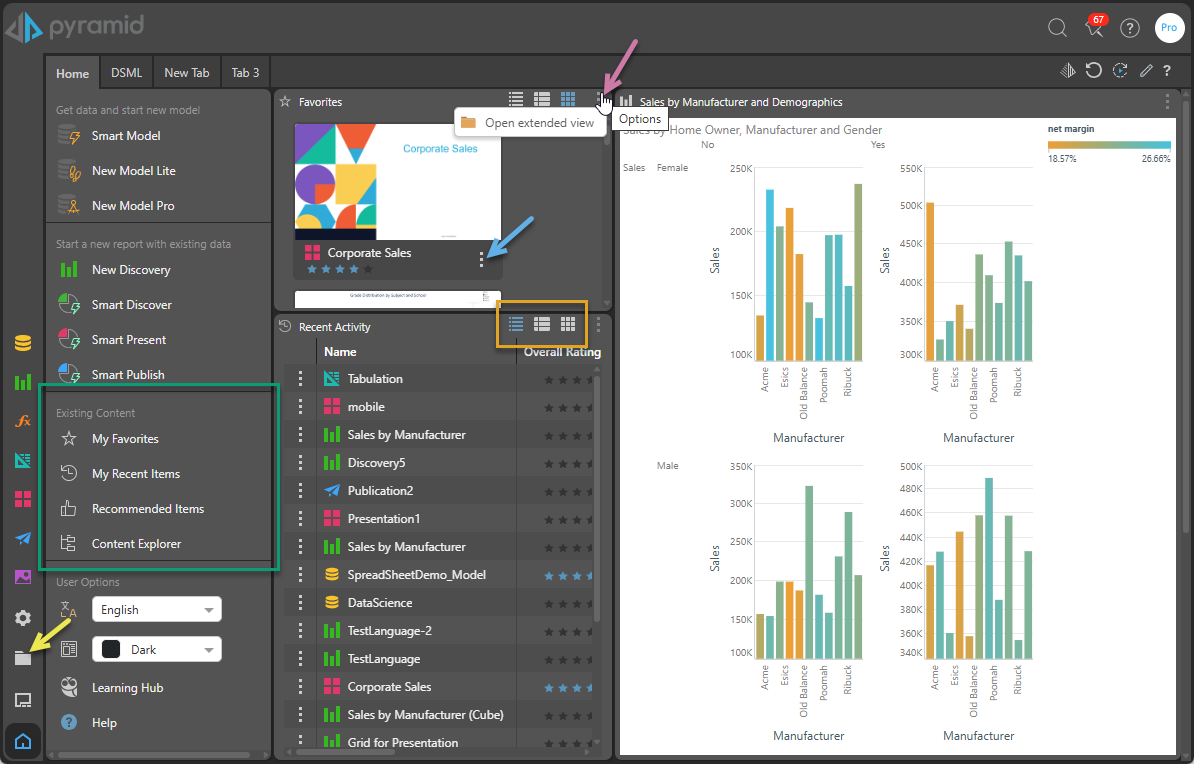1194x764 pixels.
Task: Switch Favorites panel to detailed list view
Action: [542, 99]
